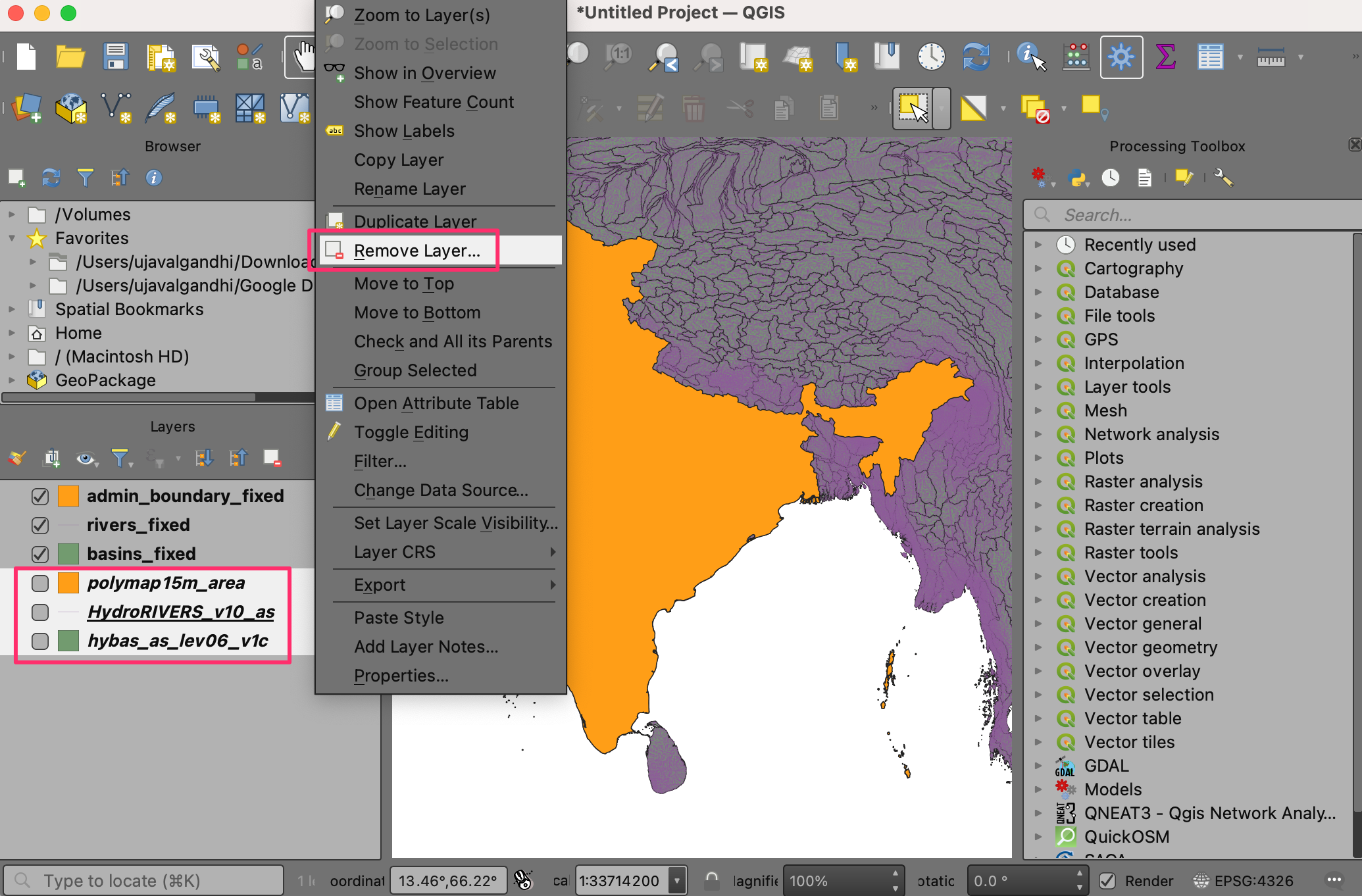Select the Identify Features tool
This screenshot has height=896, width=1362.
1030,57
